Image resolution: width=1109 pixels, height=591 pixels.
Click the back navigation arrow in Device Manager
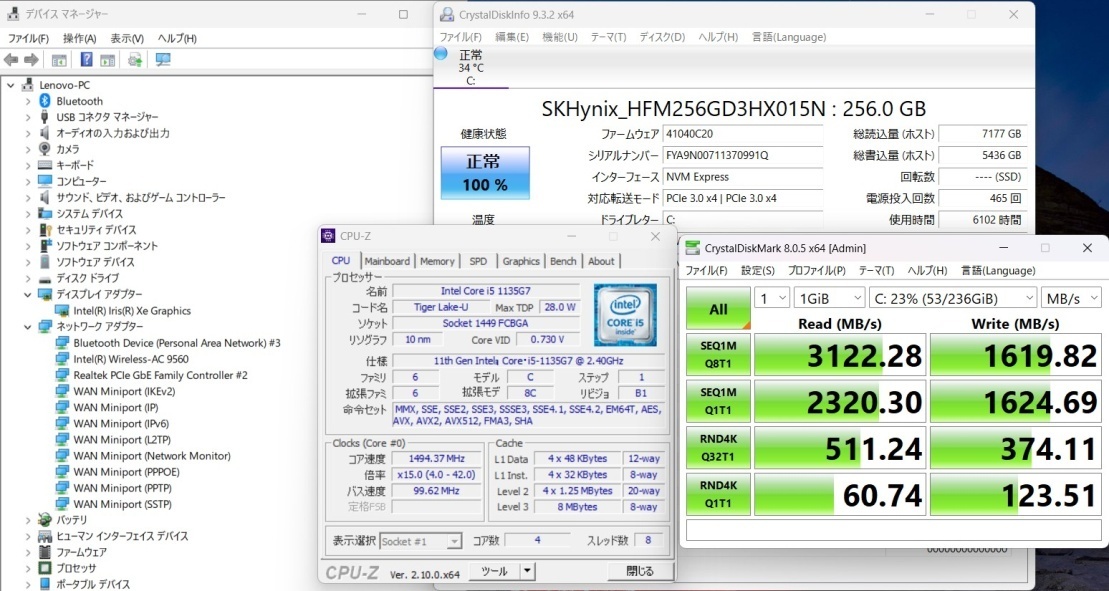point(10,59)
